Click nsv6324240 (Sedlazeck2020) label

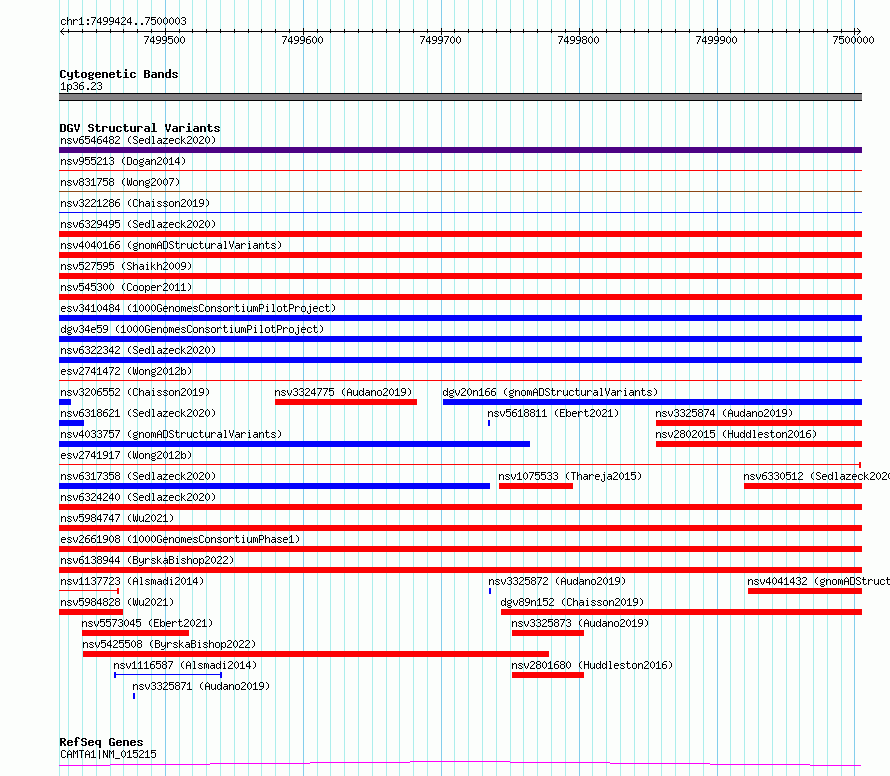click(138, 497)
